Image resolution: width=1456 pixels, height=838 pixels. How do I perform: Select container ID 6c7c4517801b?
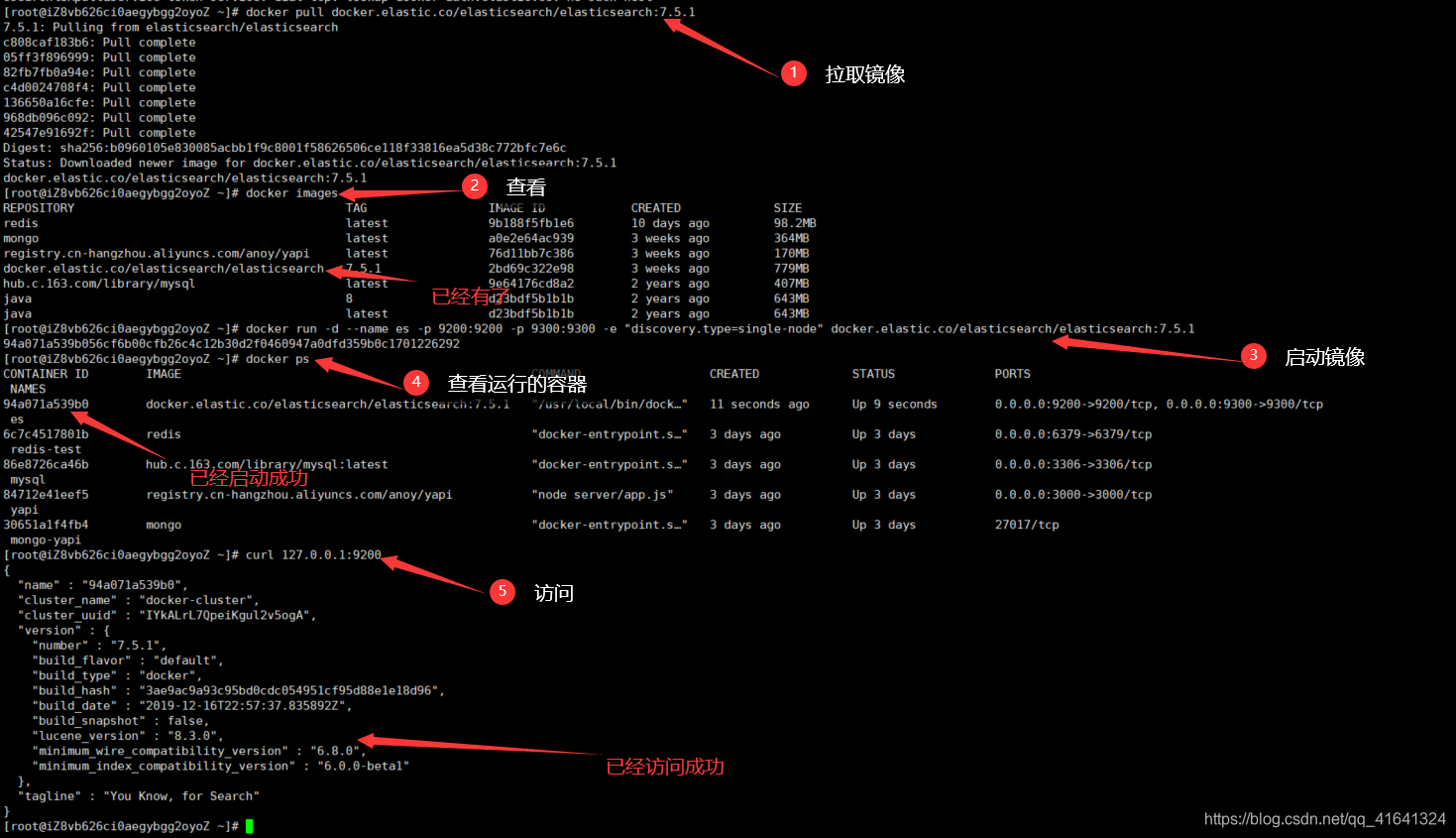(46, 434)
